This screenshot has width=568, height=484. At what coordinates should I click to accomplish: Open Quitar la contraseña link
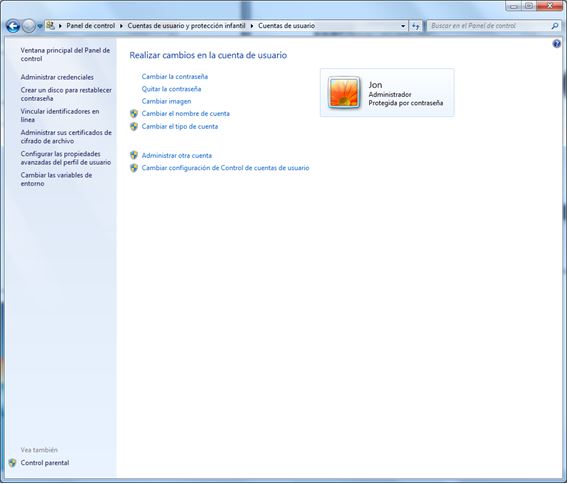[x=171, y=89]
